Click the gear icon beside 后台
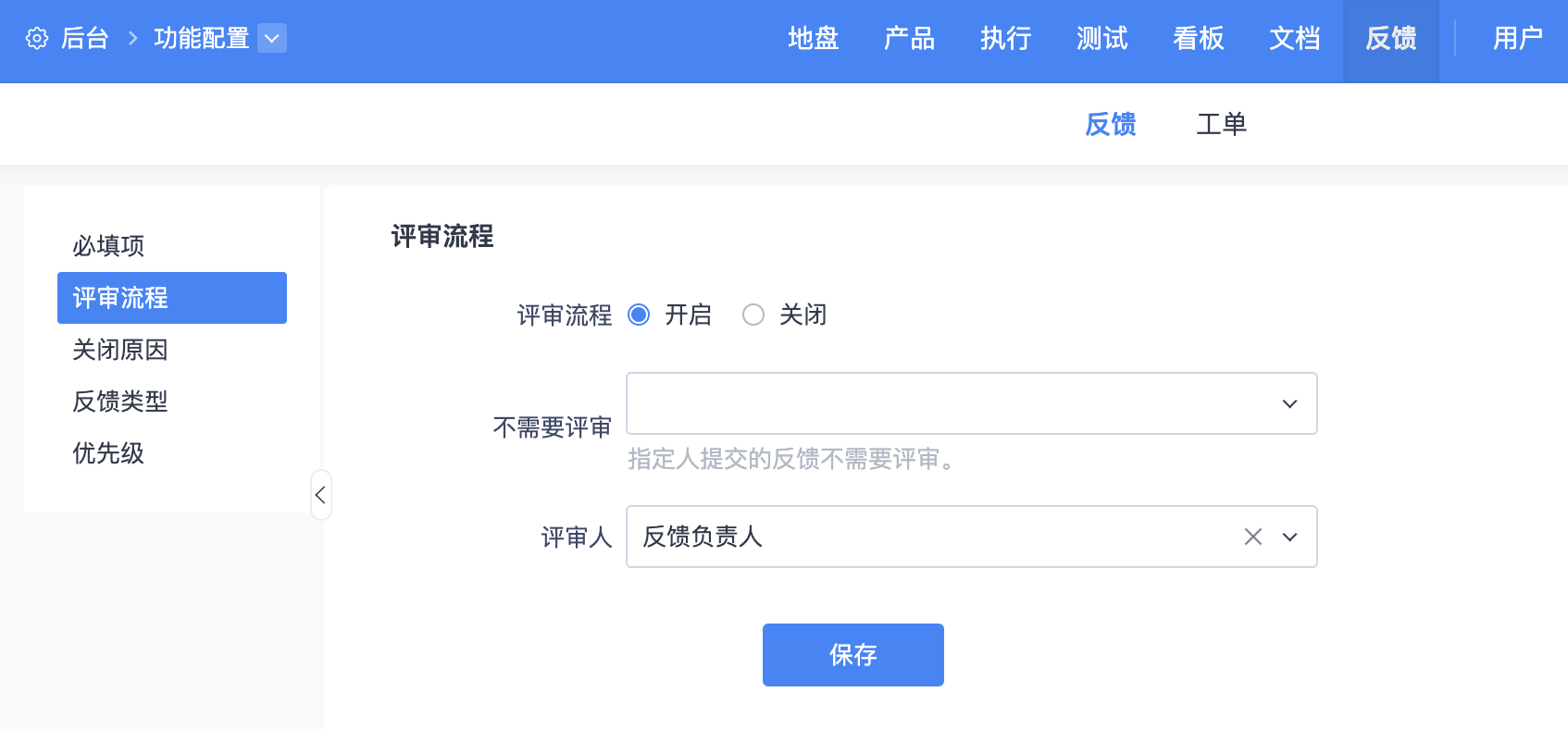Screen dimensions: 1568x729 tap(37, 38)
